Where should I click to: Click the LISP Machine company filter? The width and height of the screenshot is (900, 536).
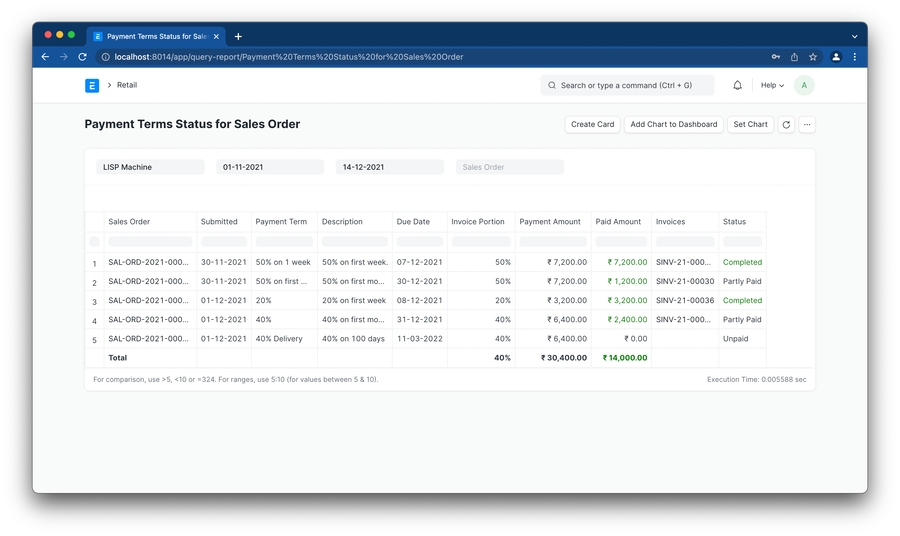[x=150, y=167]
